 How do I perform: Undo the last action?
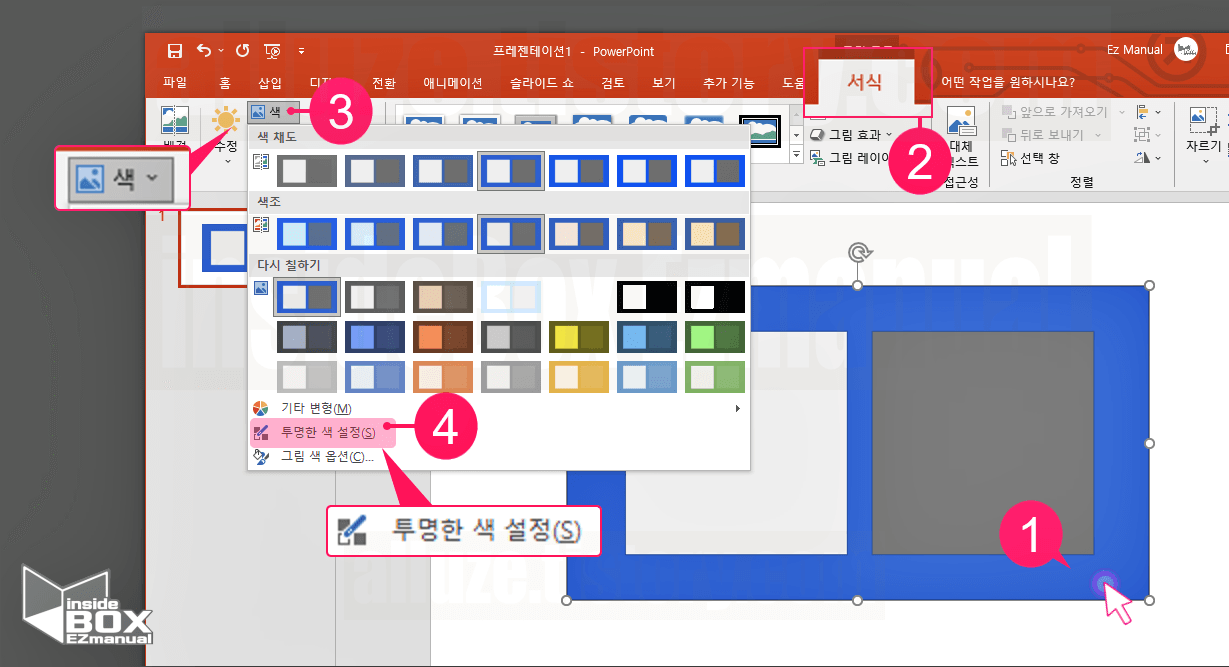click(204, 51)
